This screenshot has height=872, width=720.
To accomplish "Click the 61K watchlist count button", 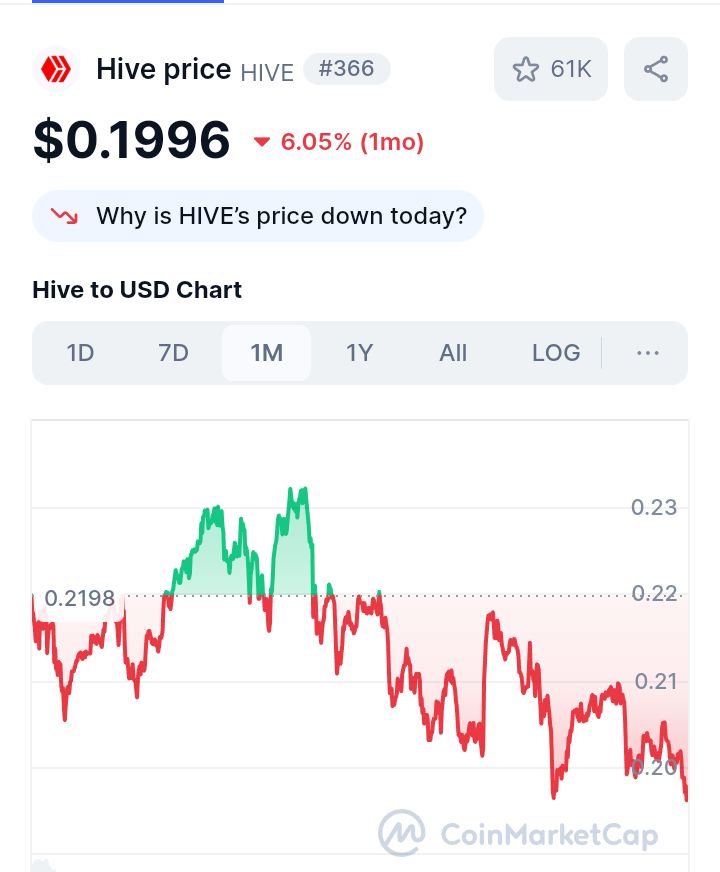I will [x=551, y=69].
